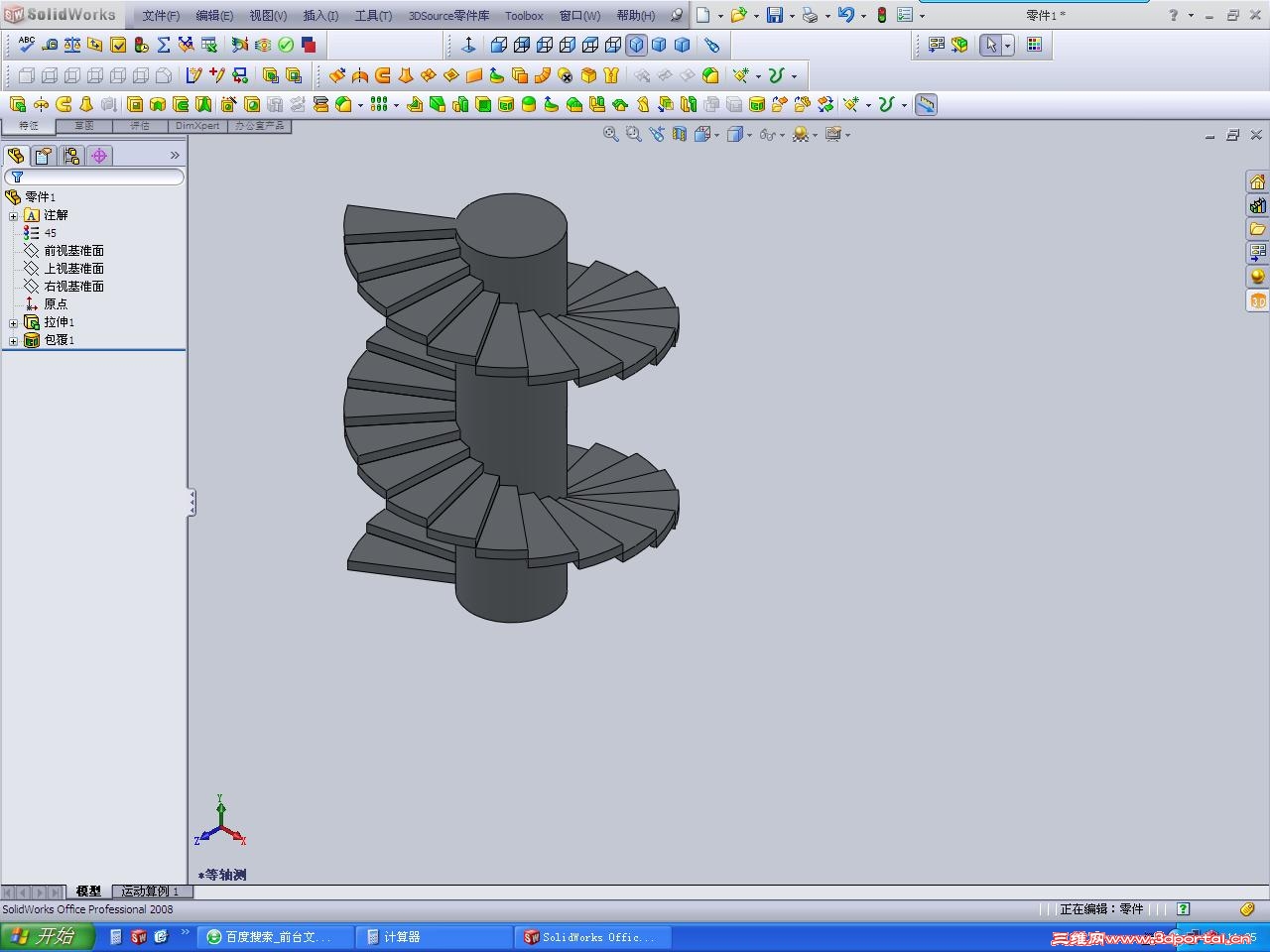Click the Open folder icon

(738, 15)
